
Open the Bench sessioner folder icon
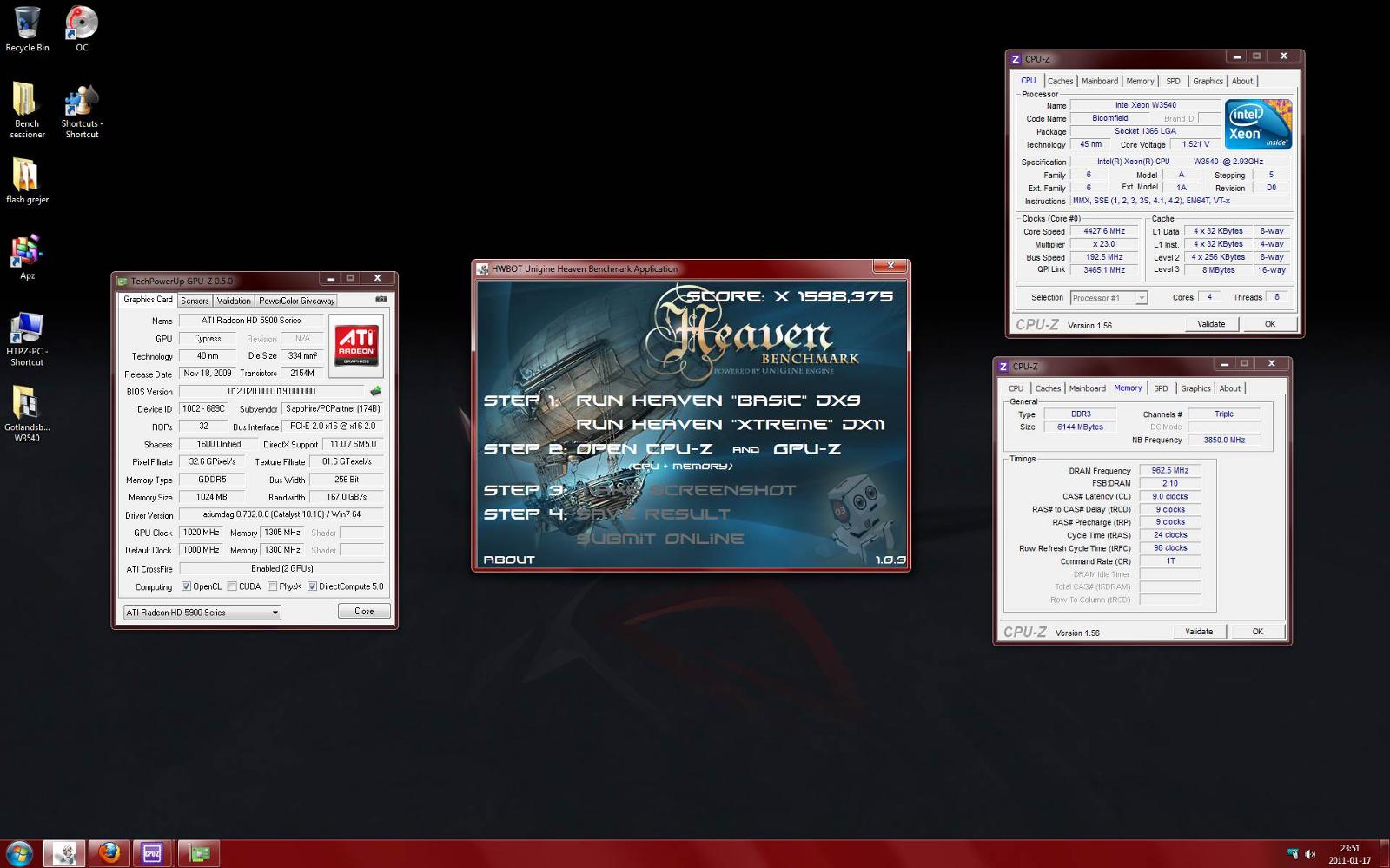point(27,109)
